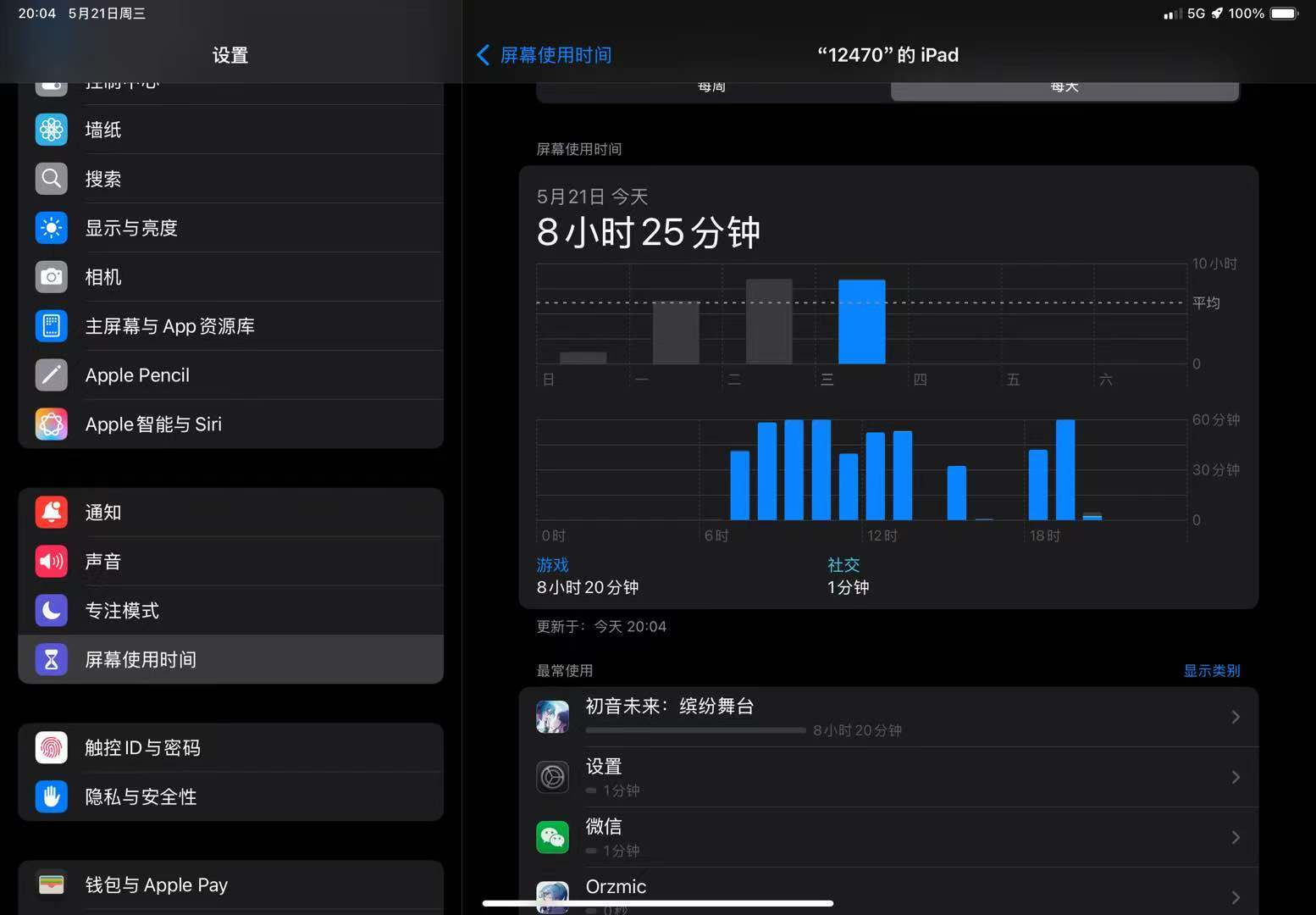Select Sunday (日) bar in weekly chart
This screenshot has height=915, width=1316.
pyautogui.click(x=583, y=358)
